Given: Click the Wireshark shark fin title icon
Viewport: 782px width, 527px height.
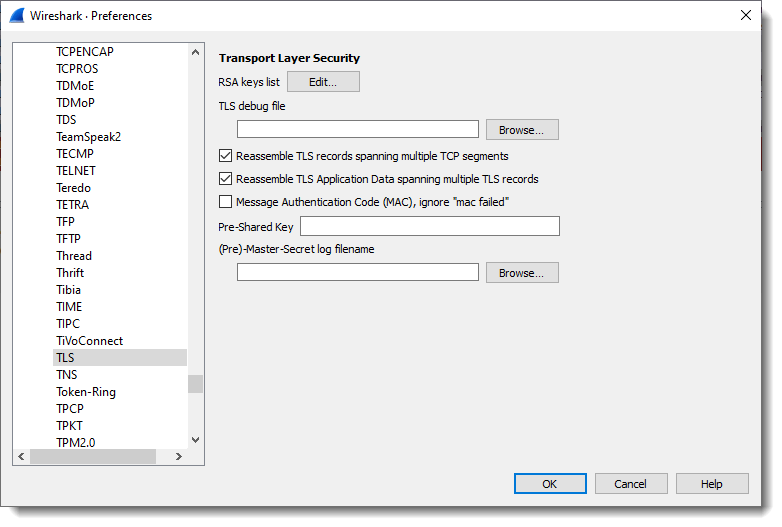Looking at the screenshot, I should [16, 15].
